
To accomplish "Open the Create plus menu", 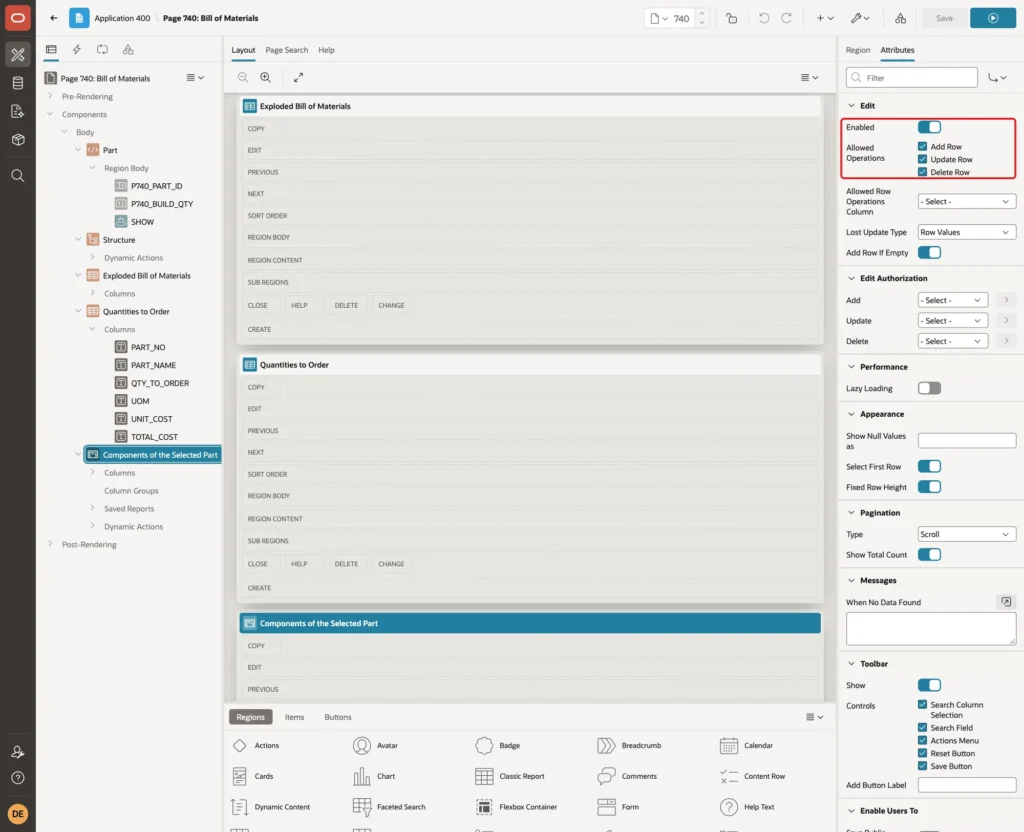I will click(825, 18).
